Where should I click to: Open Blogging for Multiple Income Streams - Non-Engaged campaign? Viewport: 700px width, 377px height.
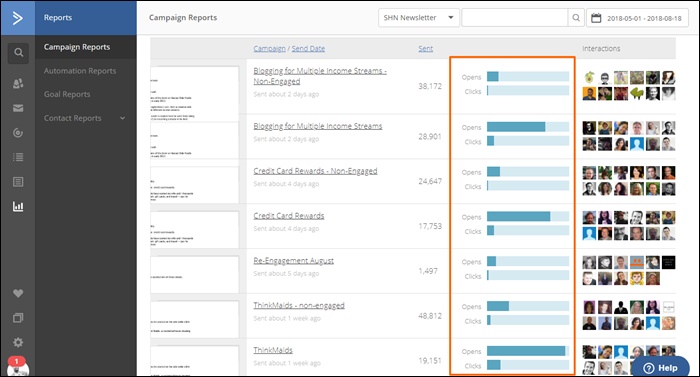click(320, 76)
